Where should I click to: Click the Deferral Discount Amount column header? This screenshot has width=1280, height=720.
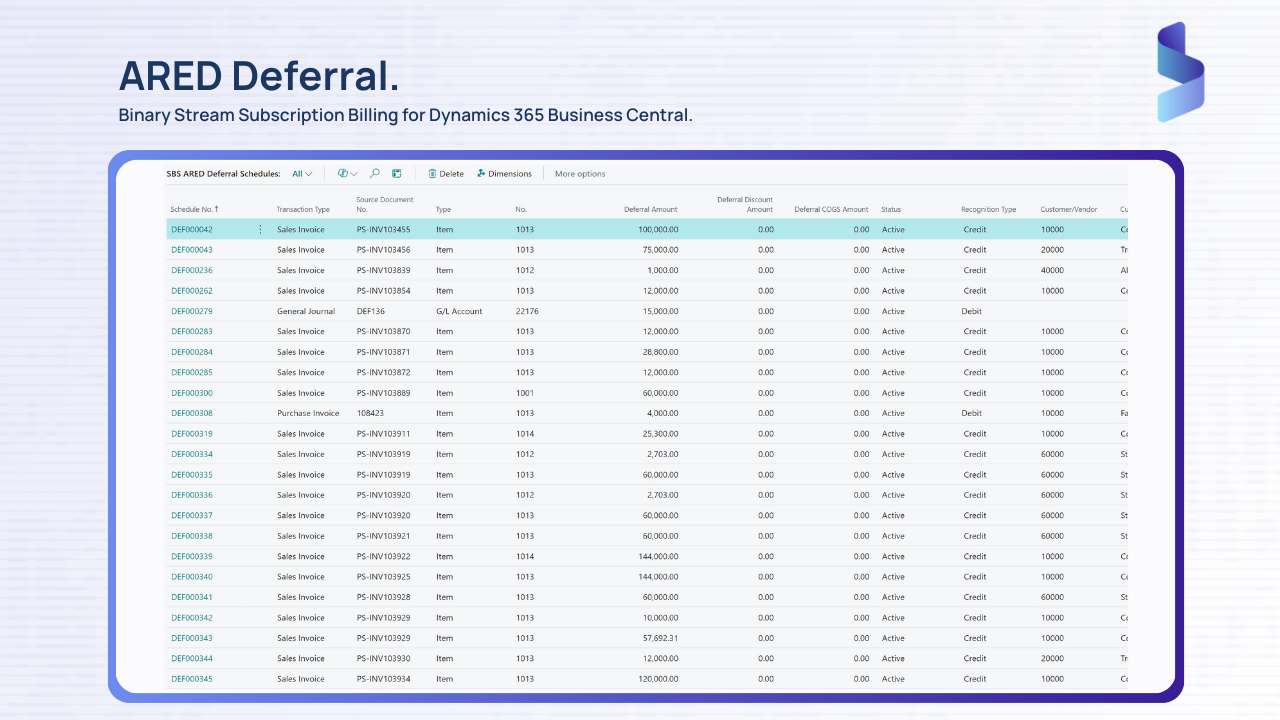[745, 204]
